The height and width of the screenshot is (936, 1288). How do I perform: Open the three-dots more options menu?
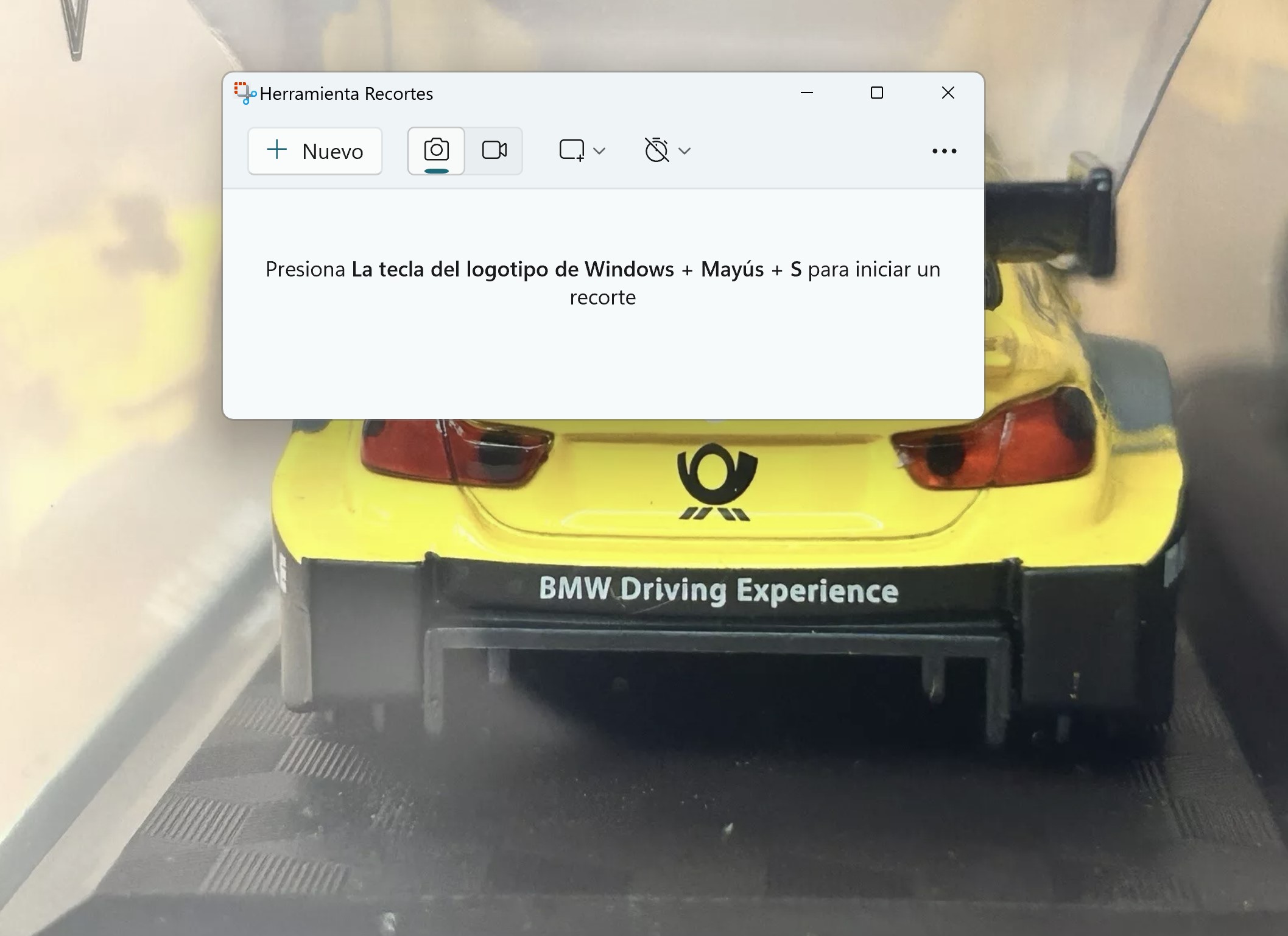click(944, 151)
